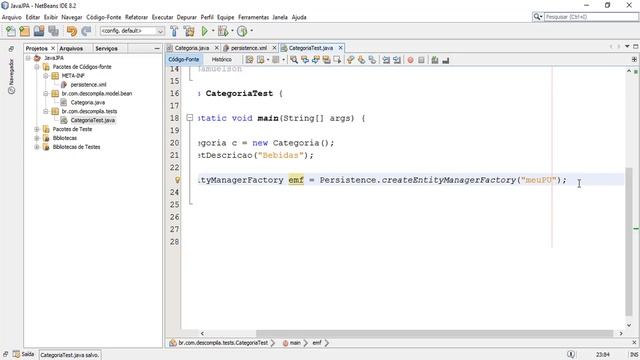
Task: Open Debug Project dropdown arrow
Action: click(x=232, y=31)
